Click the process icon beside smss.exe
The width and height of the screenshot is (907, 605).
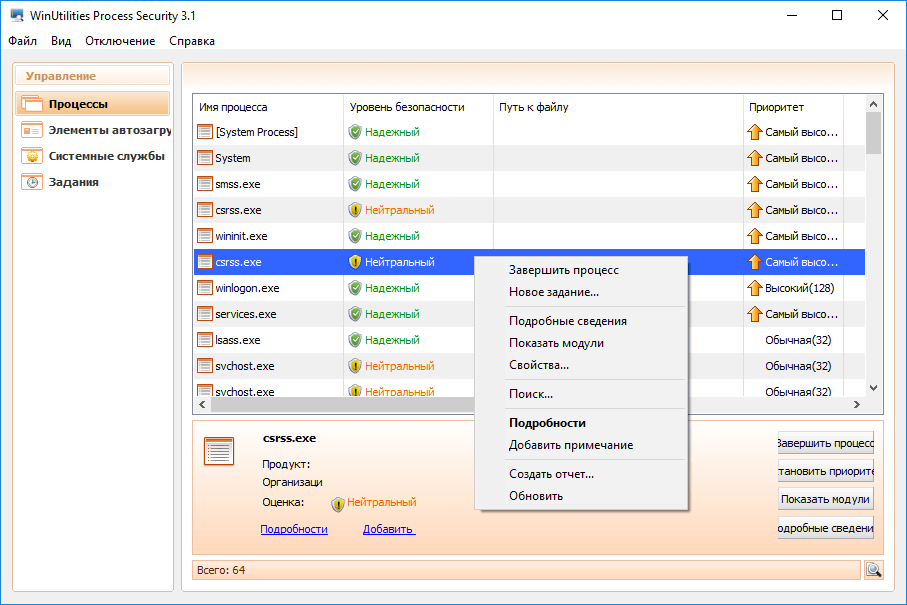pyautogui.click(x=205, y=184)
